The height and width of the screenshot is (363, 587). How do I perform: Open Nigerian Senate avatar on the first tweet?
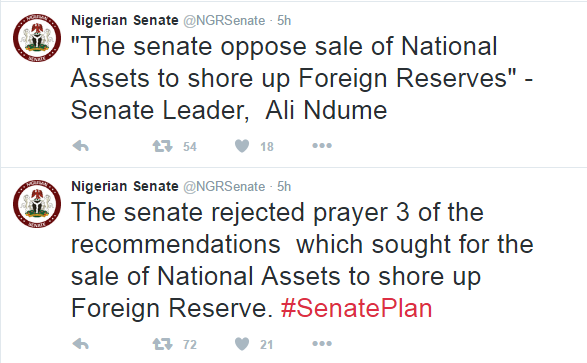tap(37, 38)
